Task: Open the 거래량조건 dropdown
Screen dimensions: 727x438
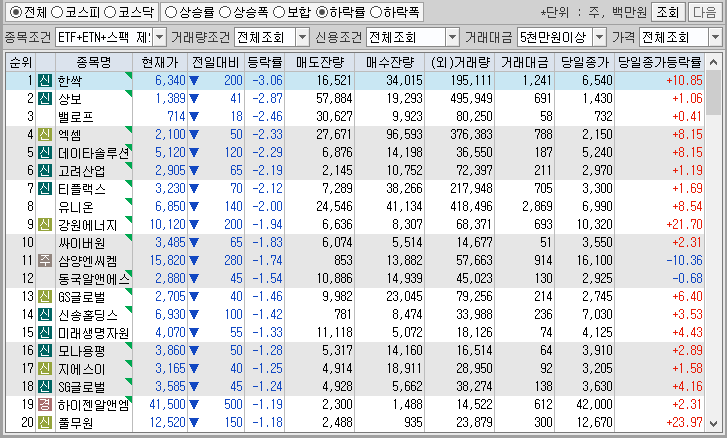Action: [302, 37]
